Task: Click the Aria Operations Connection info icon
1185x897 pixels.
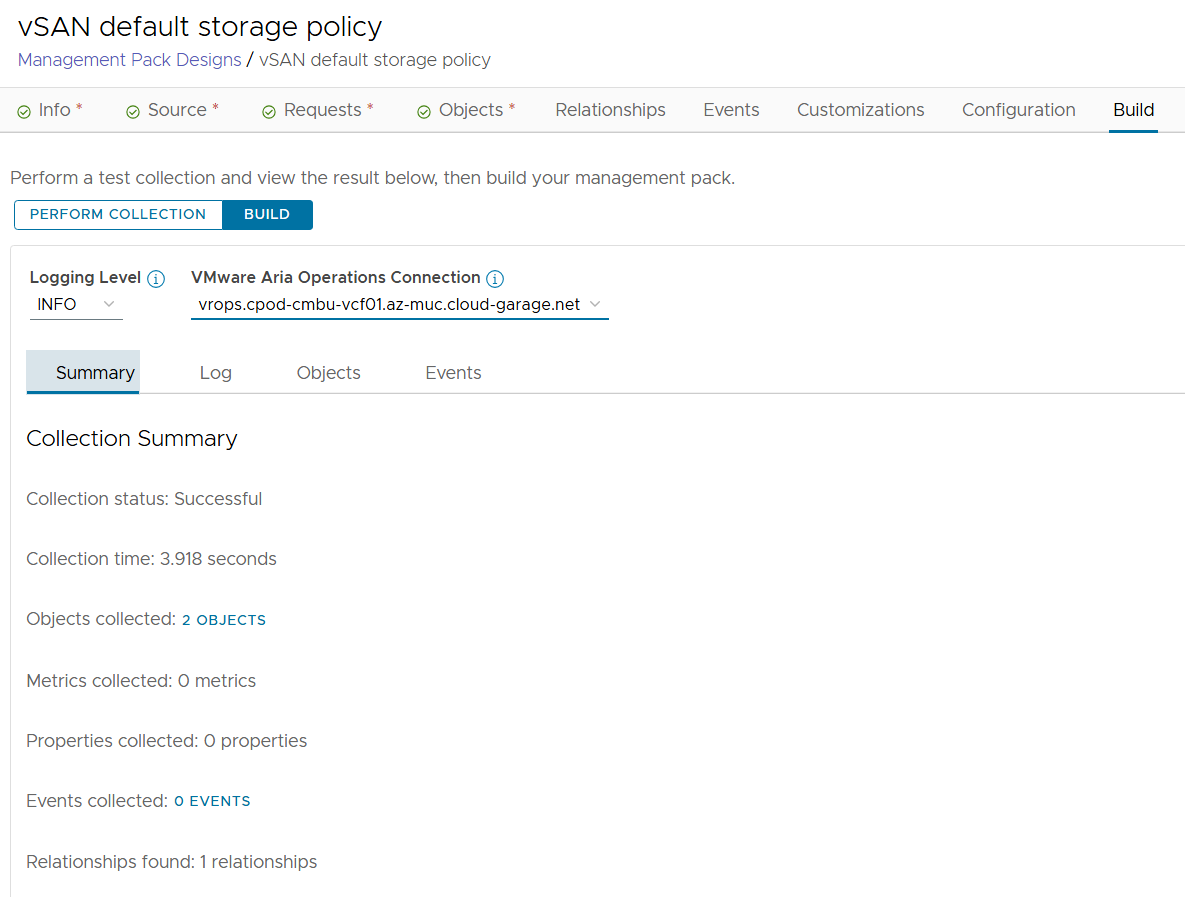Action: [495, 279]
